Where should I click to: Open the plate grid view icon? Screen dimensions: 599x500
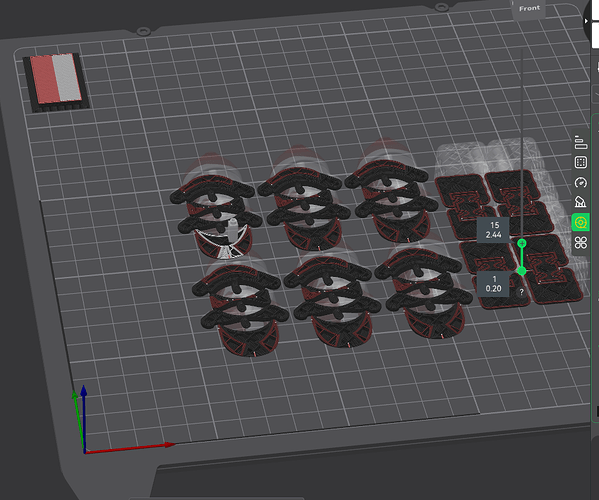581,162
